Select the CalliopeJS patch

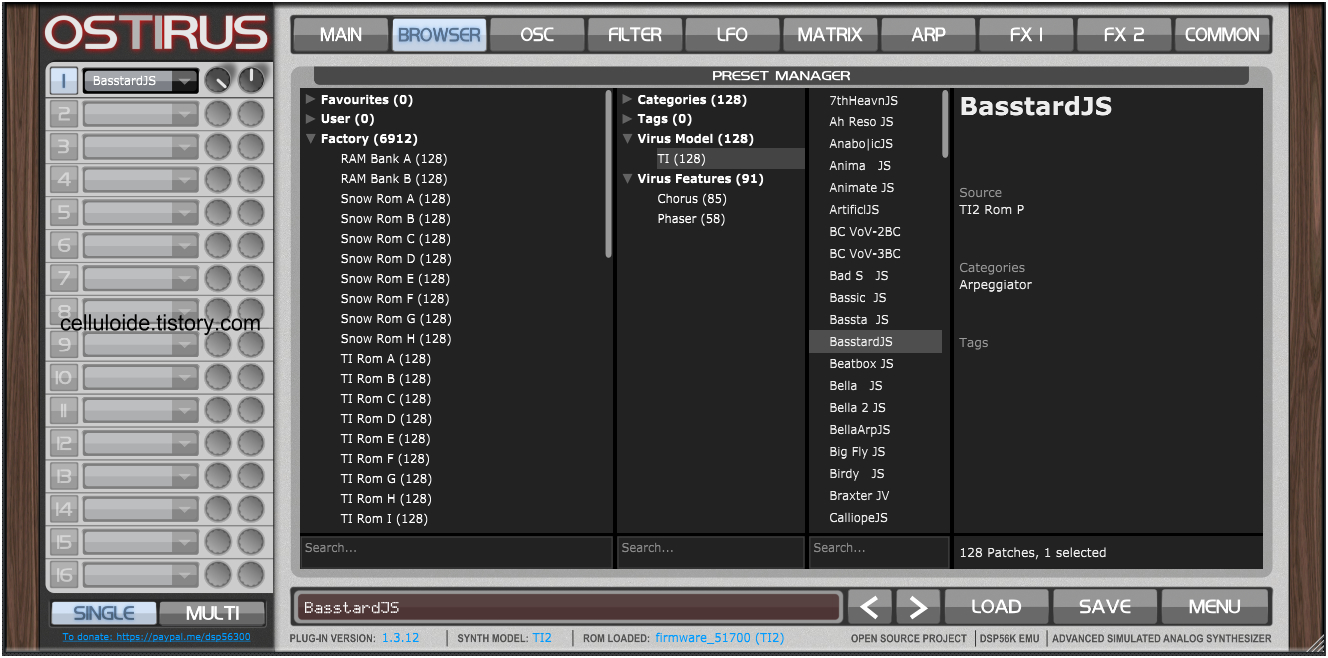858,518
